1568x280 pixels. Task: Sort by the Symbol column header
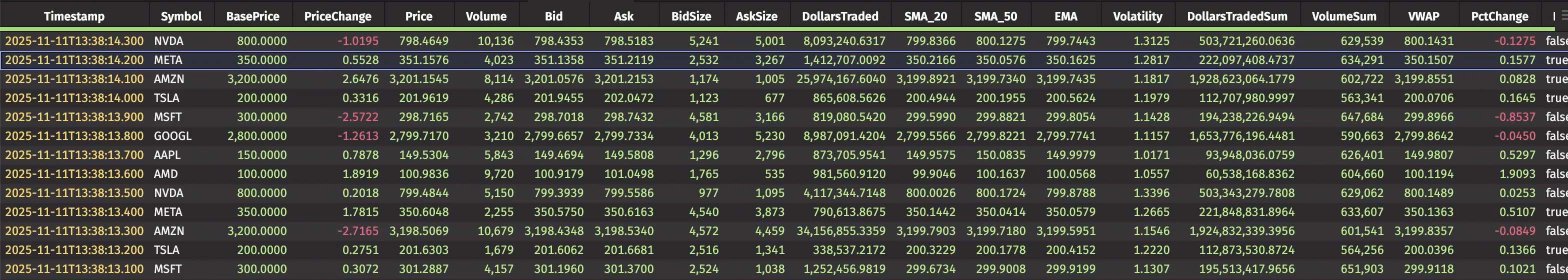(x=181, y=16)
